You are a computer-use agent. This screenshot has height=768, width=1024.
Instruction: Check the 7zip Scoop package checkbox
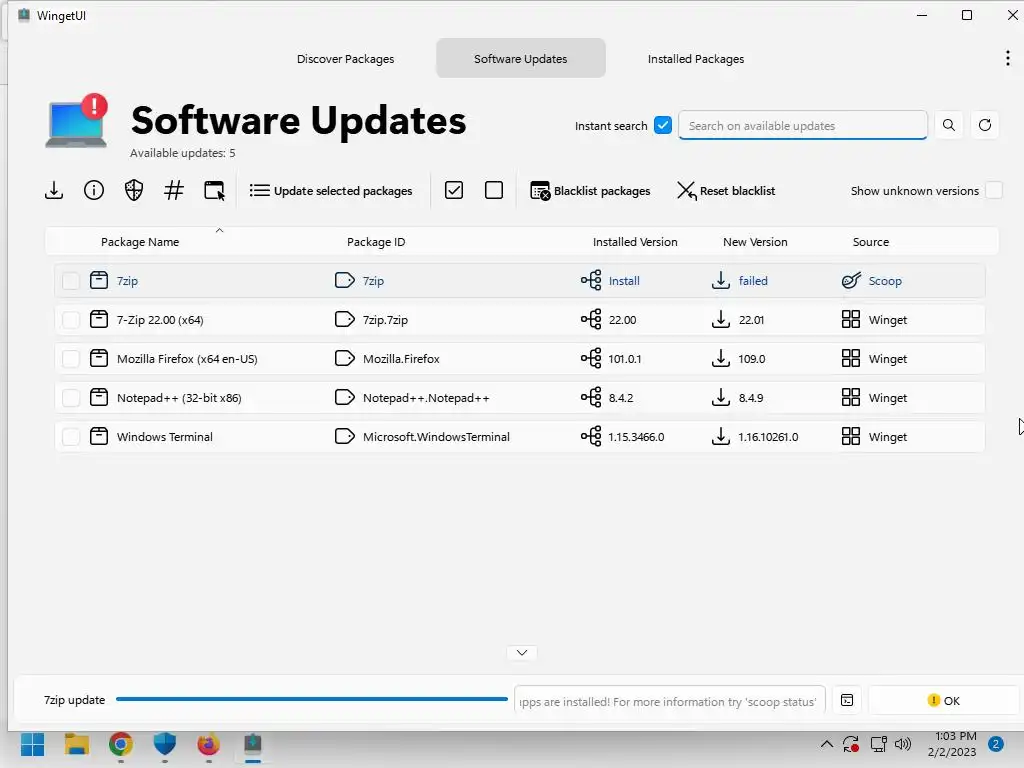[71, 281]
